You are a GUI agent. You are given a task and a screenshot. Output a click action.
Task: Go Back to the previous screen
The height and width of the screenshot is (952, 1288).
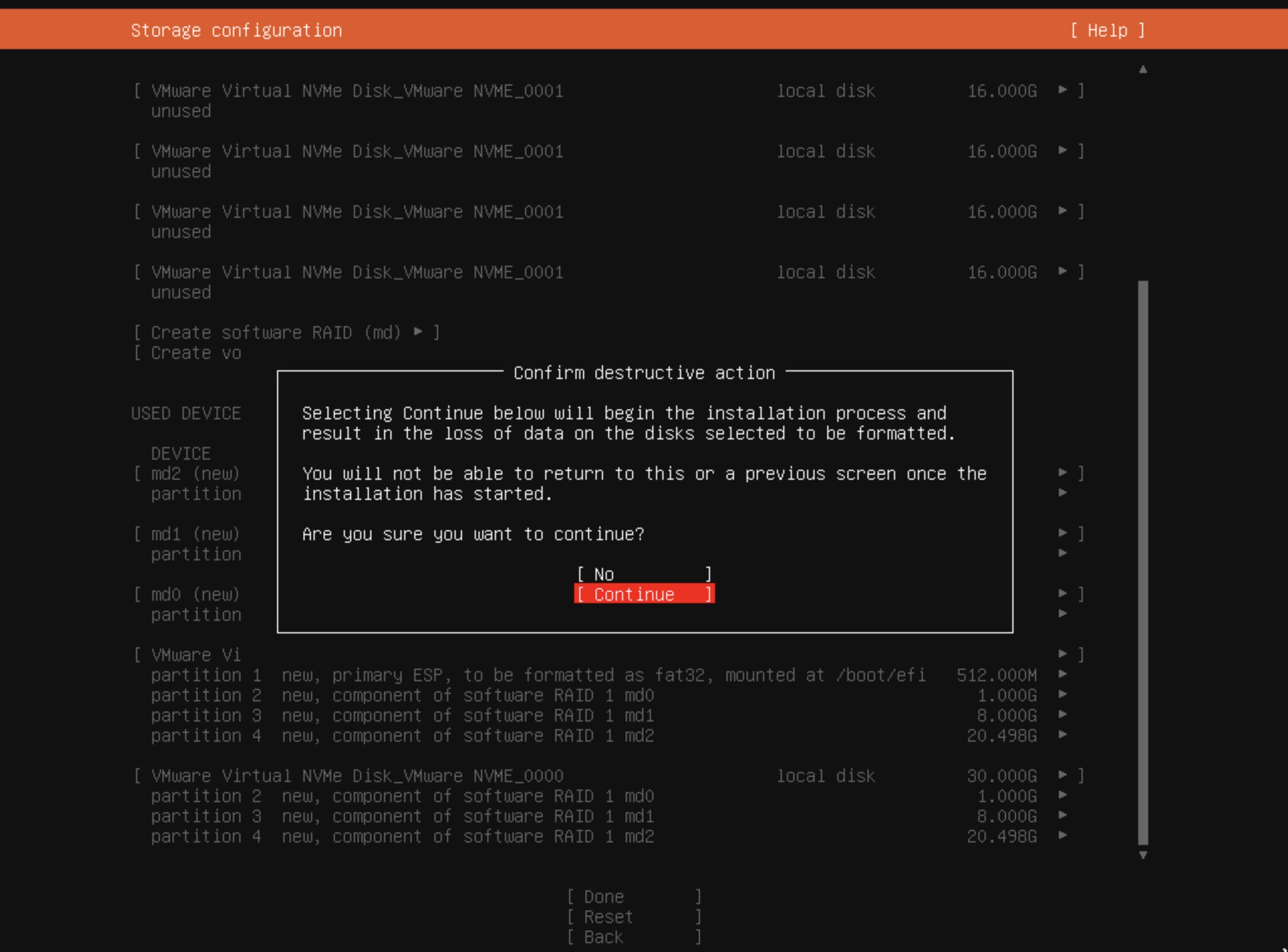click(633, 936)
